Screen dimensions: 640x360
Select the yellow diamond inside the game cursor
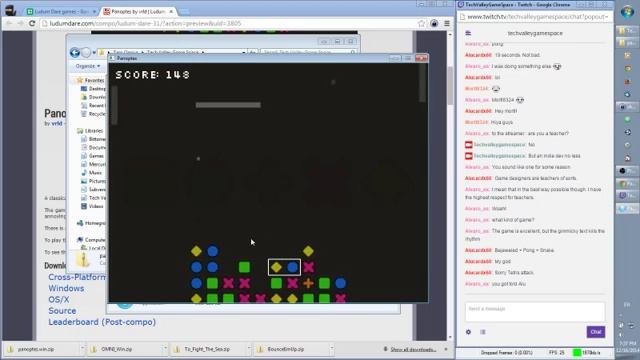coord(276,267)
